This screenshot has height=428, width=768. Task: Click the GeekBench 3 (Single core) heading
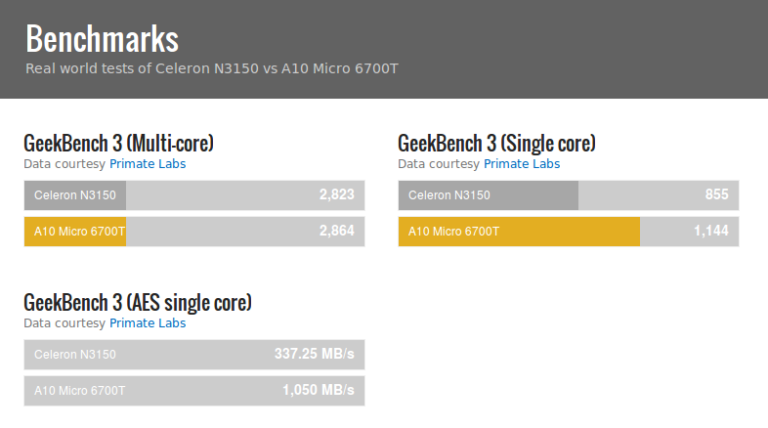pos(497,143)
